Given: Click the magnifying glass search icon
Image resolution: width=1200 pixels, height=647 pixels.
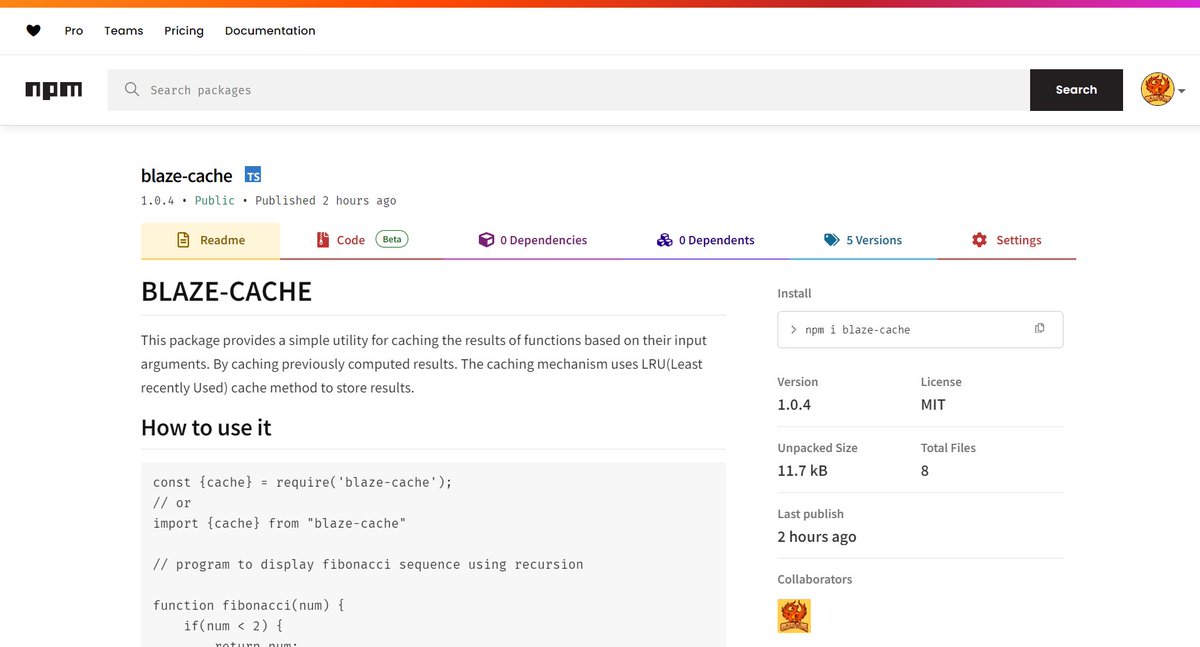Looking at the screenshot, I should tap(132, 90).
